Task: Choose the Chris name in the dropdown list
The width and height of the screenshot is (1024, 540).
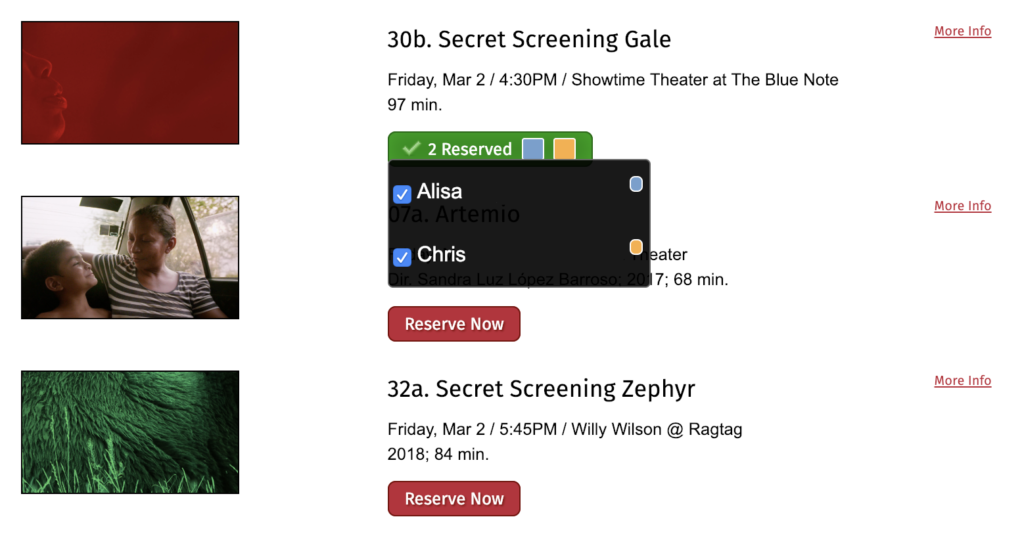Action: click(x=441, y=254)
